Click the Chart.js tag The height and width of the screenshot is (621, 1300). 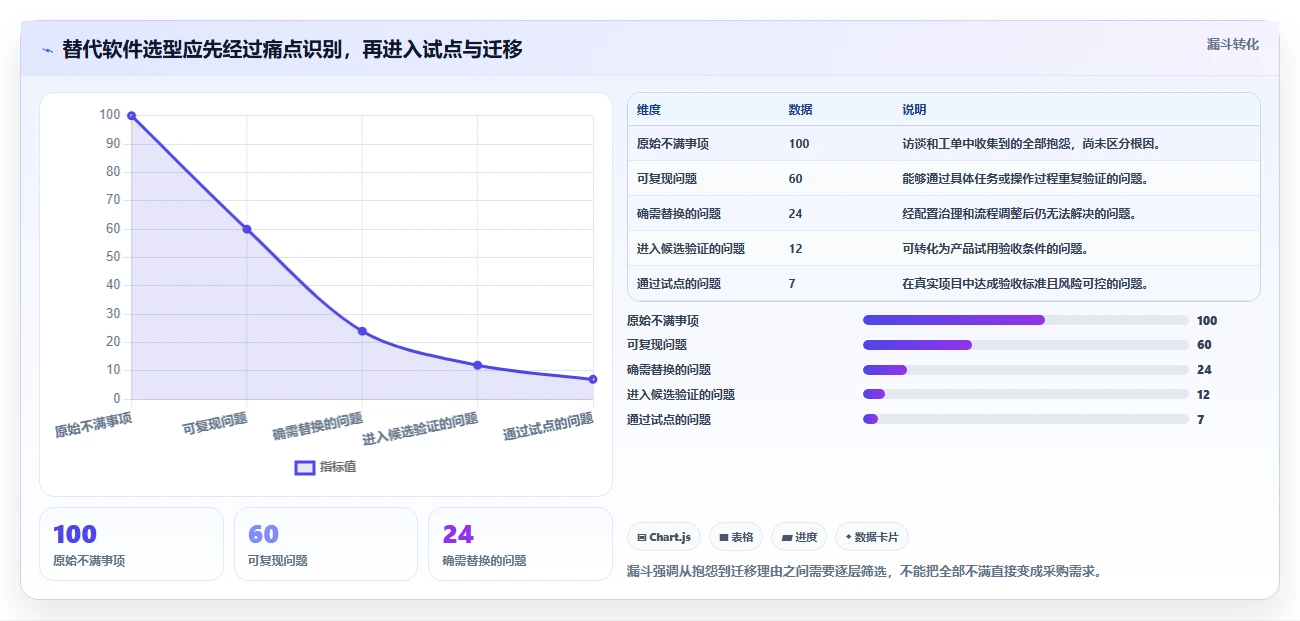click(664, 537)
